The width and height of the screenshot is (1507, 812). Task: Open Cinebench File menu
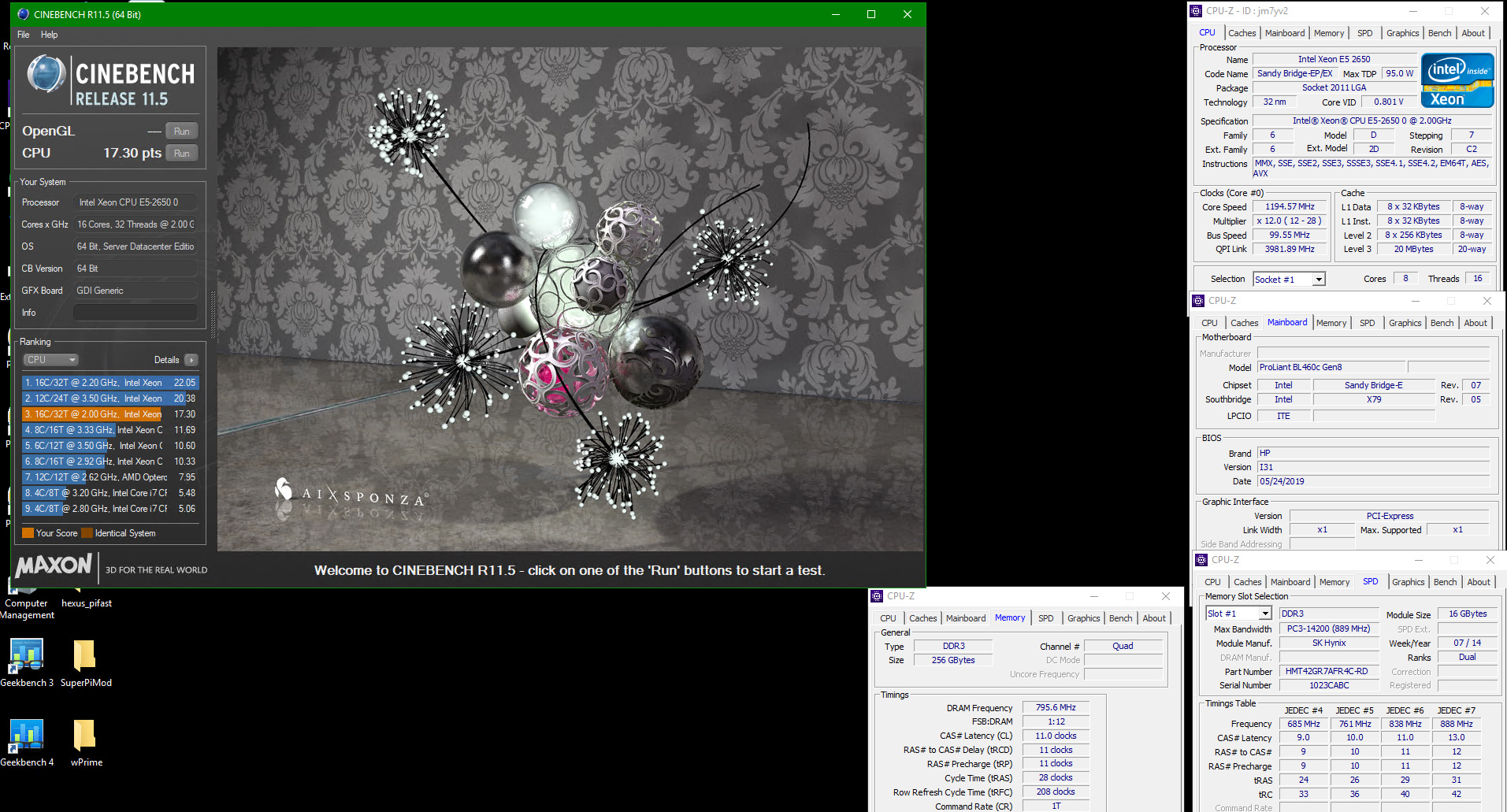(x=24, y=35)
